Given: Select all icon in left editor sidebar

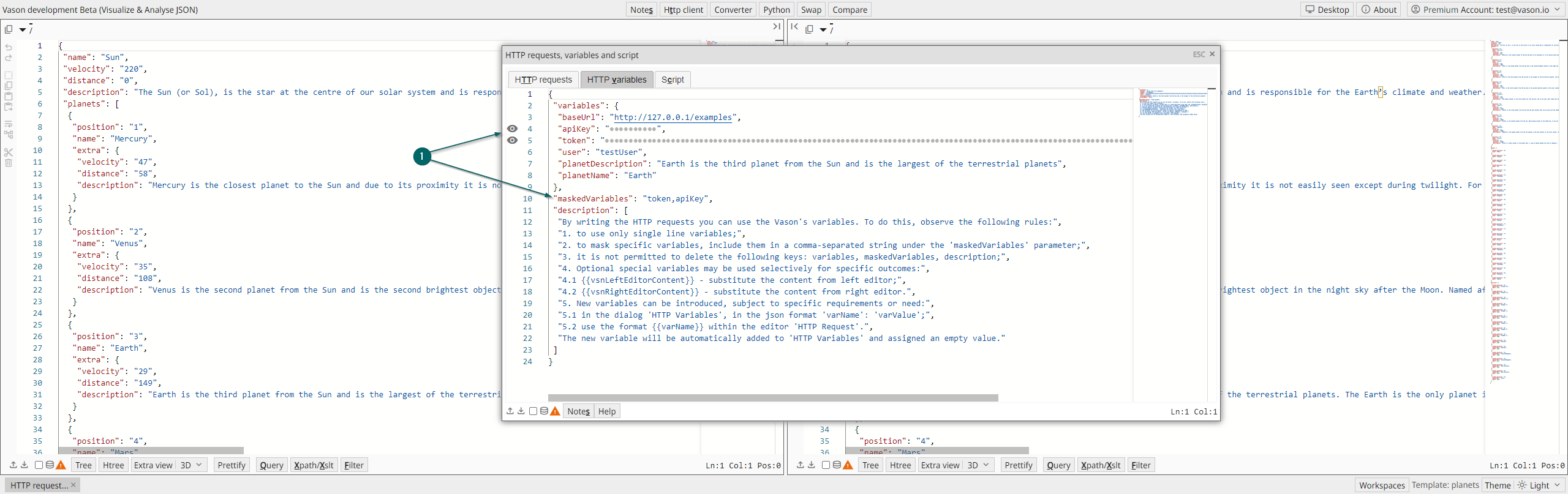Looking at the screenshot, I should pyautogui.click(x=9, y=75).
